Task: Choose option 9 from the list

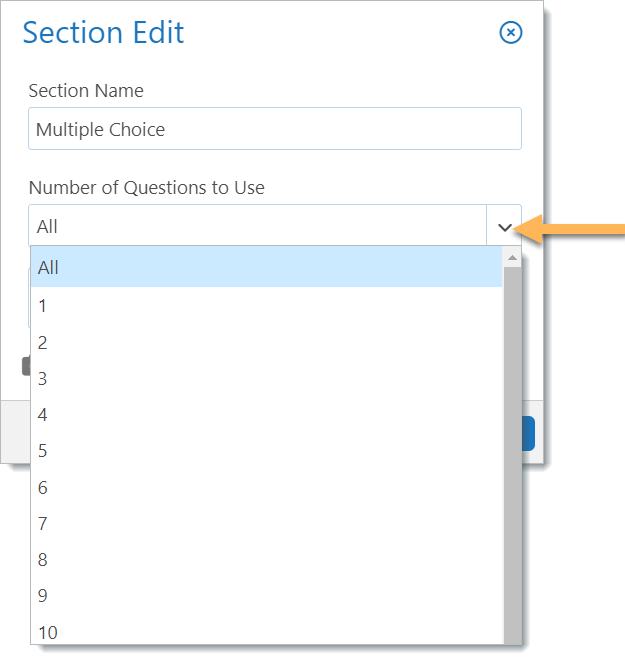Action: (266, 596)
